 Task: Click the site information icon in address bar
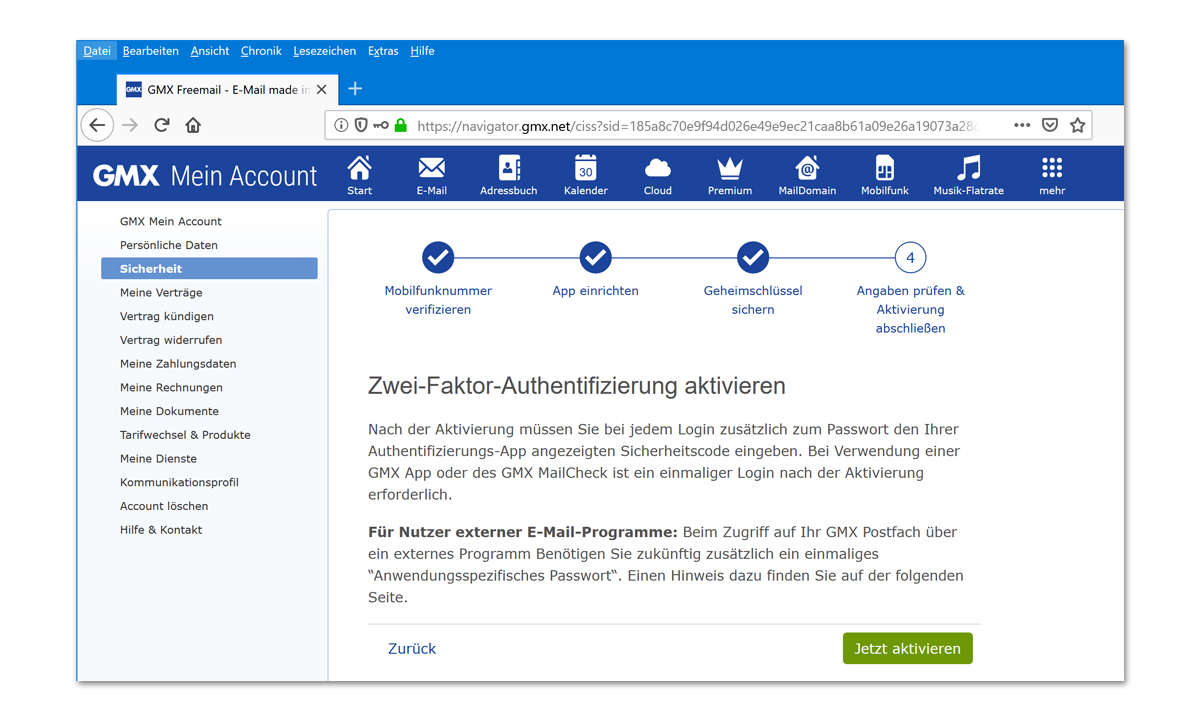(341, 125)
